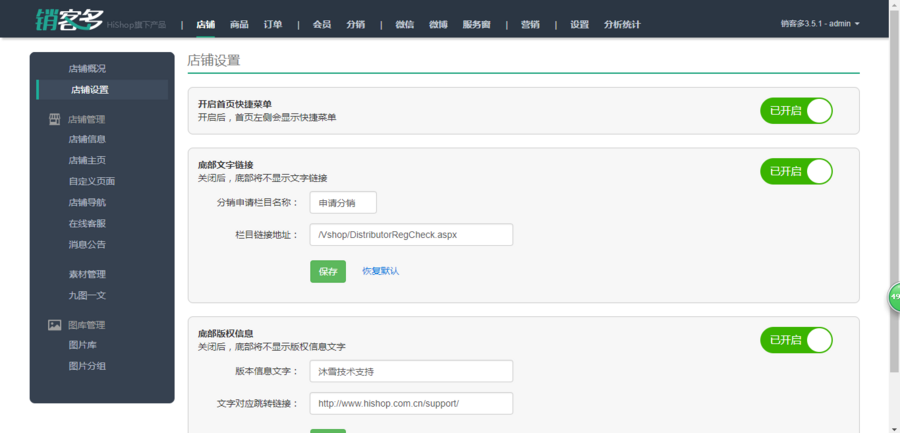900x433 pixels.
Task: Click the 店铺管理 store icon
Action: [x=54, y=119]
